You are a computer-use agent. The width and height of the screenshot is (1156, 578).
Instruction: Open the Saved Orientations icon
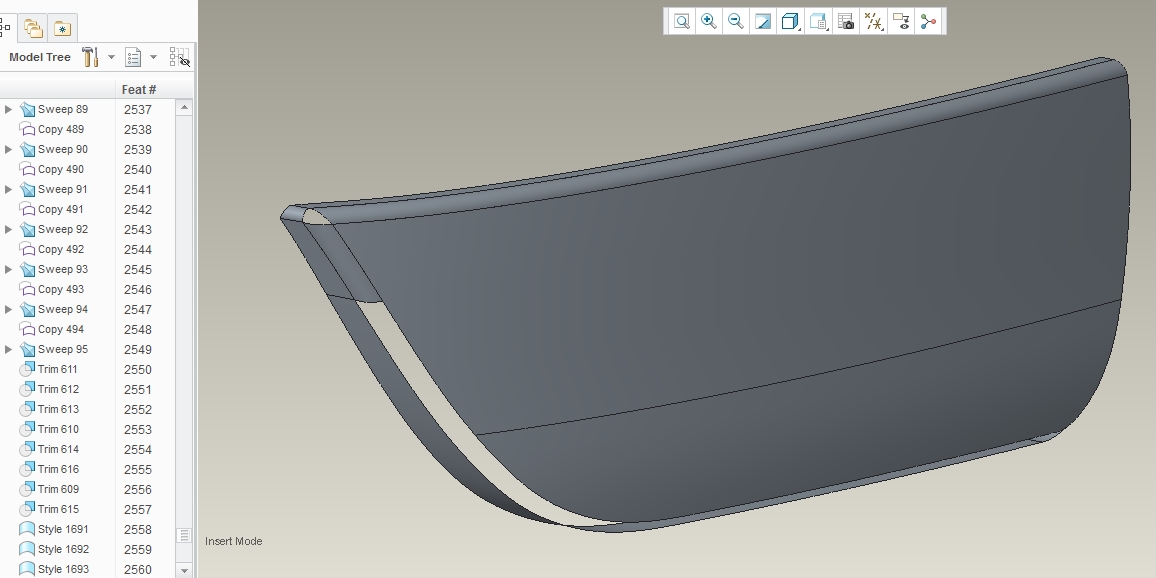(x=818, y=21)
